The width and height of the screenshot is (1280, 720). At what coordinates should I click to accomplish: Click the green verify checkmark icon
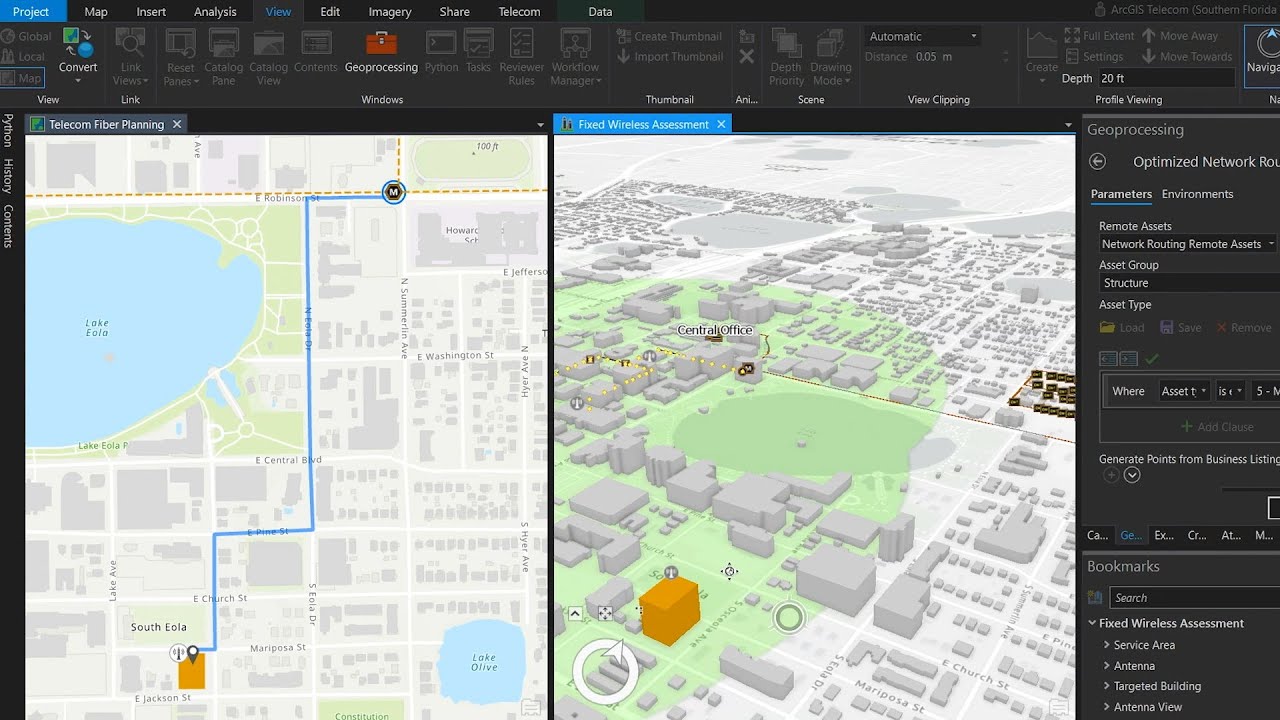pos(1152,358)
